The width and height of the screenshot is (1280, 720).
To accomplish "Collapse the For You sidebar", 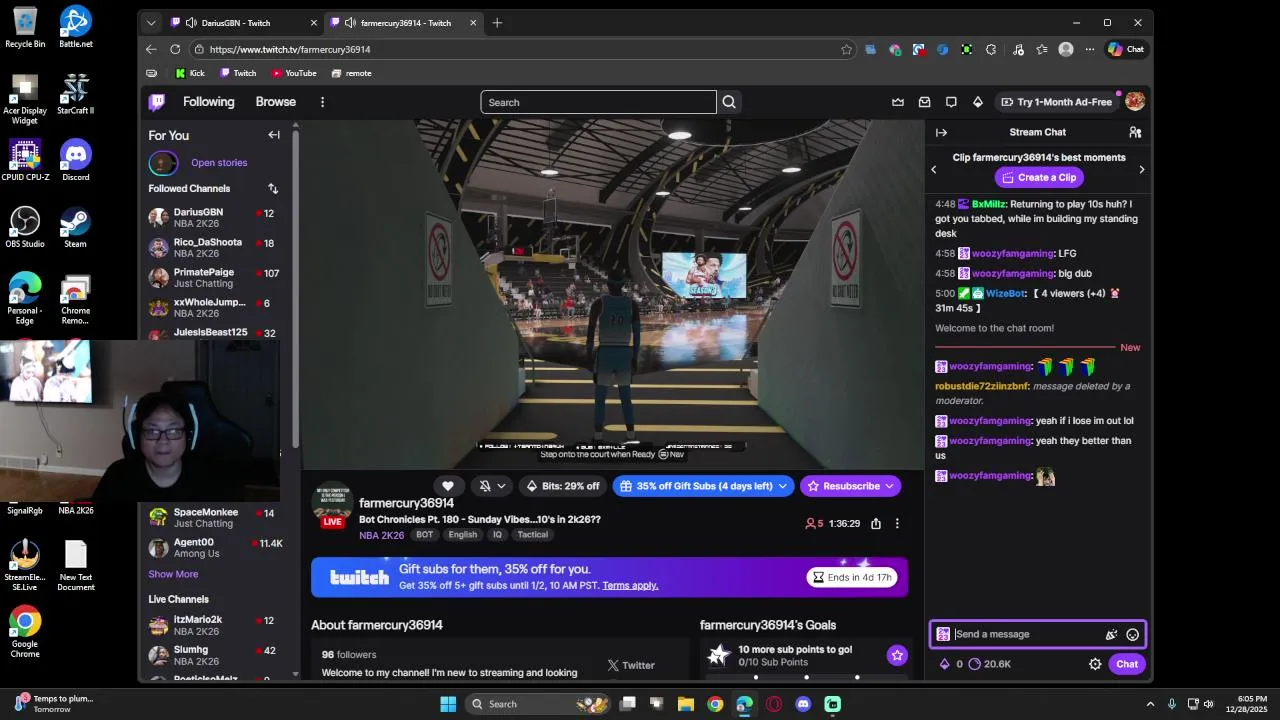I will (x=274, y=135).
